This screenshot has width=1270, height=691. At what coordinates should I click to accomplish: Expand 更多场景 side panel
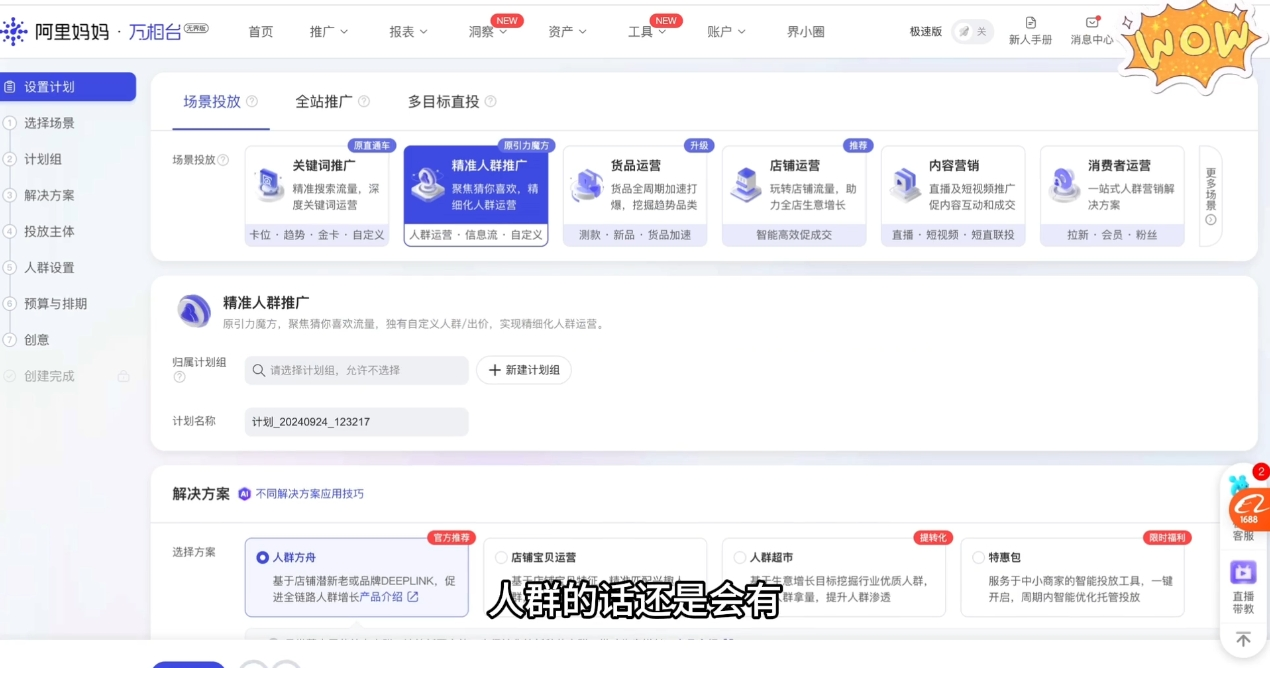pyautogui.click(x=1210, y=196)
